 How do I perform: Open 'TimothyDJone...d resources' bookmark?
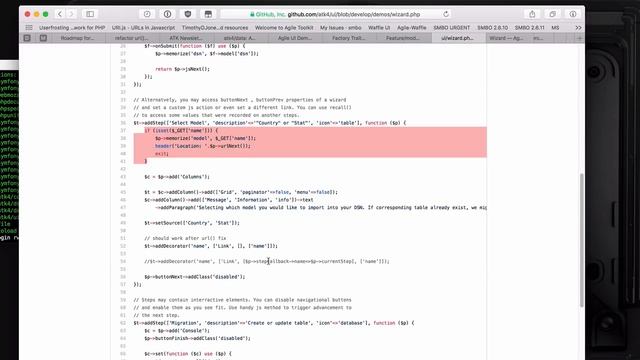215,28
